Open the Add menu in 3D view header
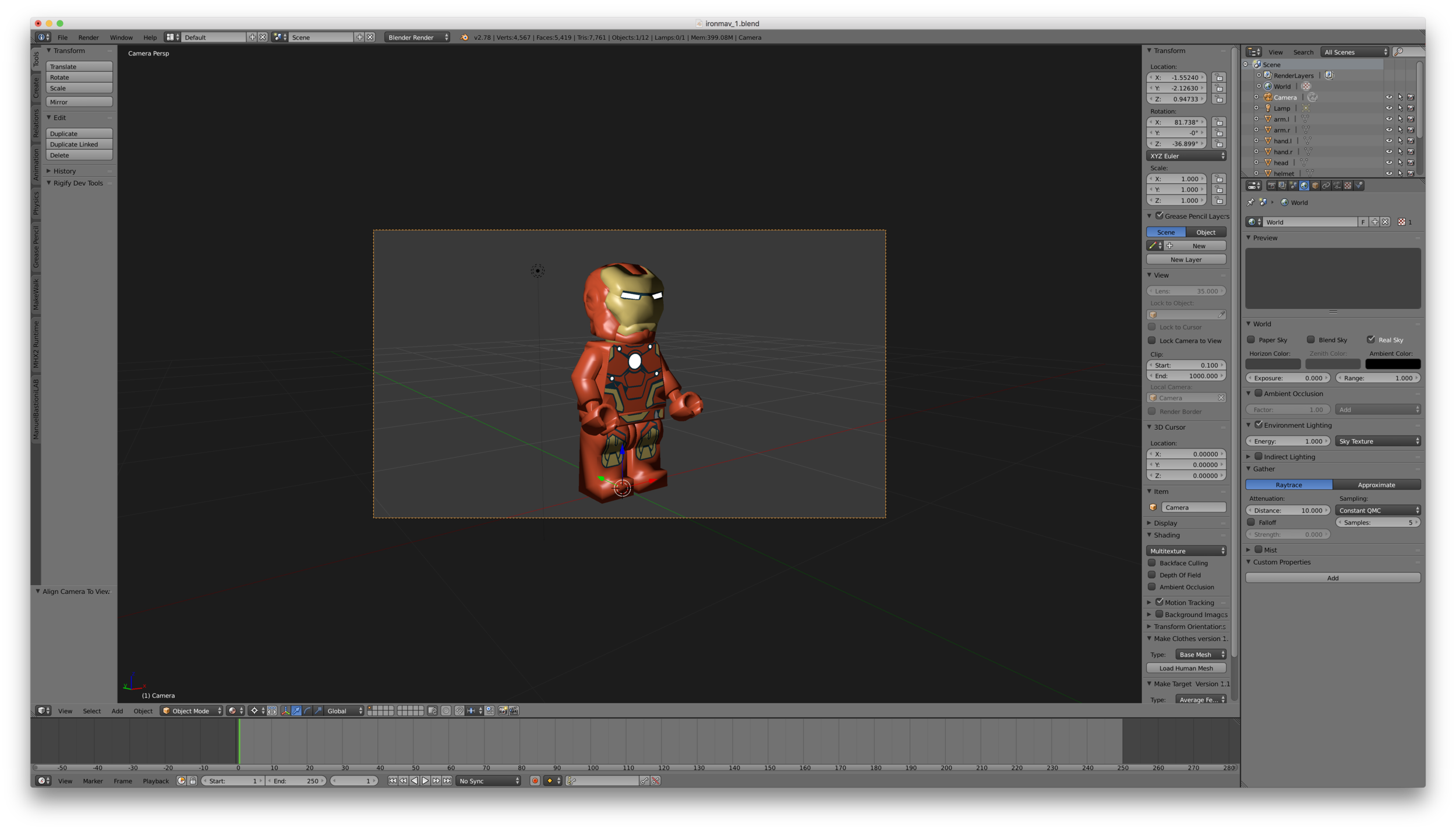Viewport: 1456px width, 831px height. pyautogui.click(x=117, y=711)
